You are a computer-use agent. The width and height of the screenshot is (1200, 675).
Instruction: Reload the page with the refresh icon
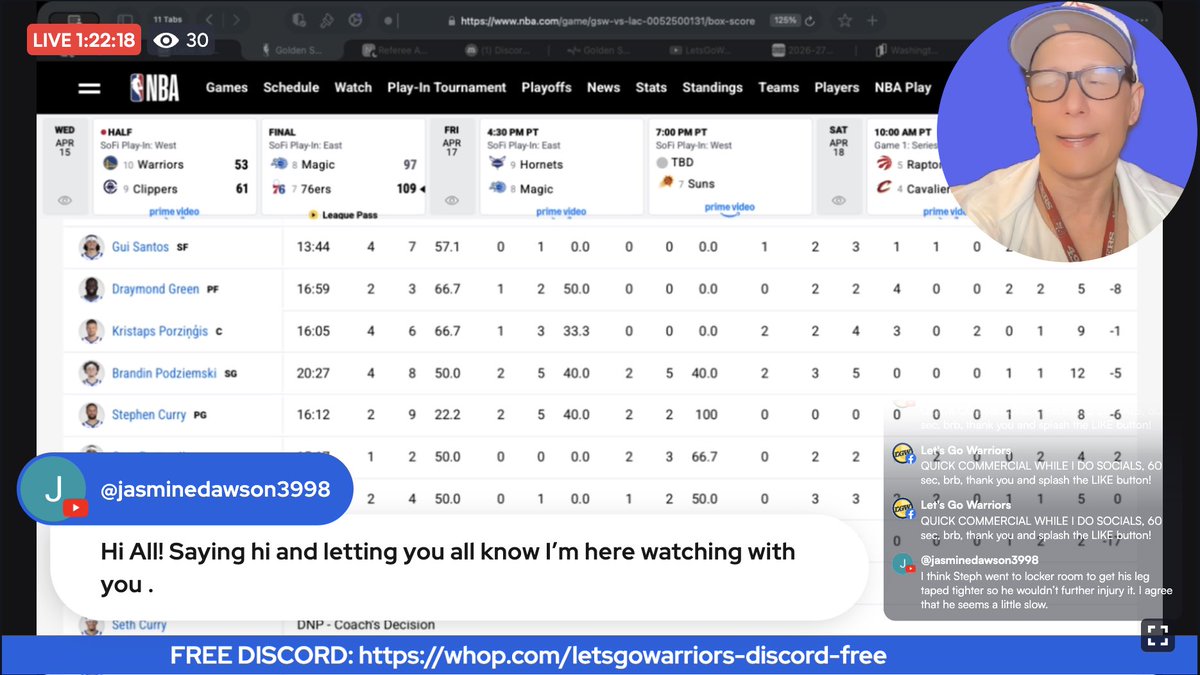click(809, 20)
